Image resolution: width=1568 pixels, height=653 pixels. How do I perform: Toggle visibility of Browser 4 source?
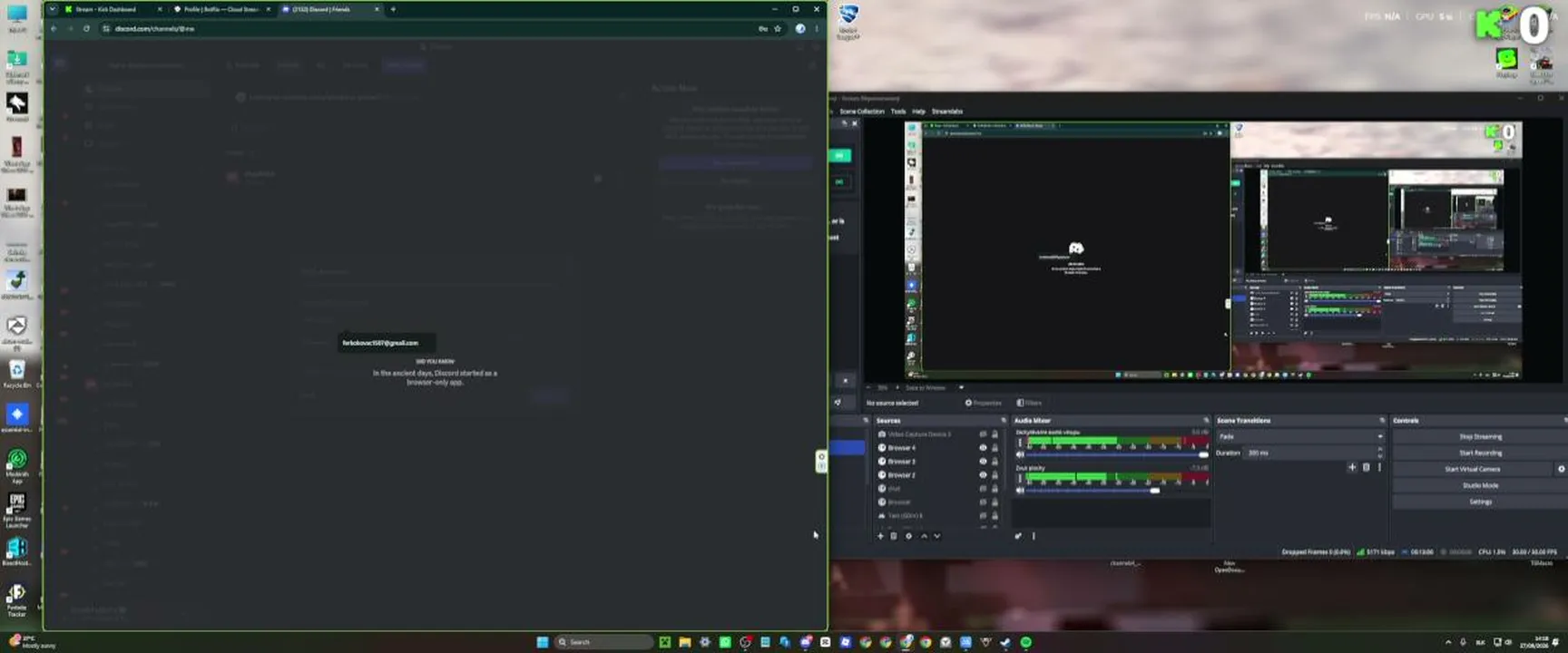983,448
